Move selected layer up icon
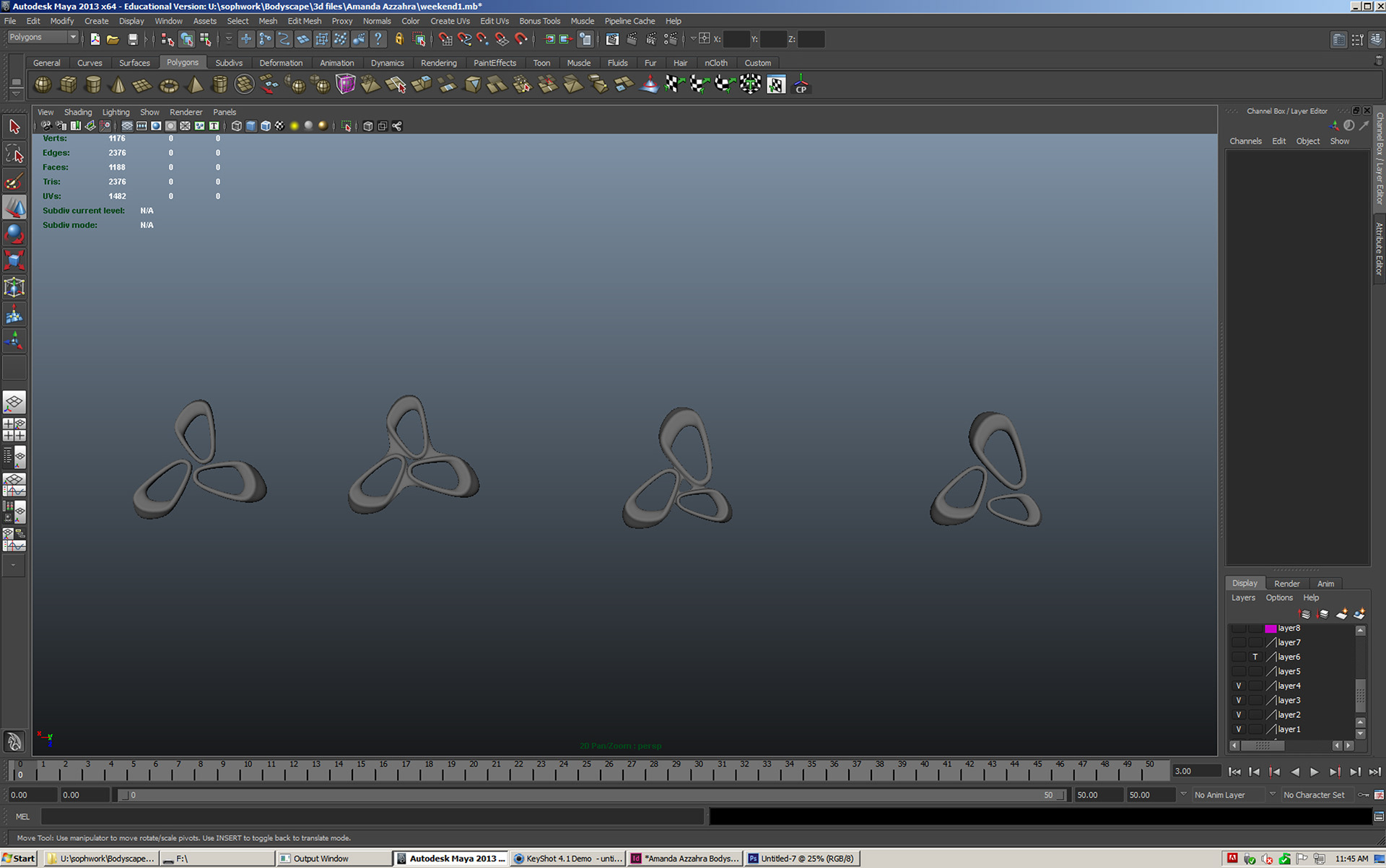The width and height of the screenshot is (1386, 868). pyautogui.click(x=1305, y=614)
